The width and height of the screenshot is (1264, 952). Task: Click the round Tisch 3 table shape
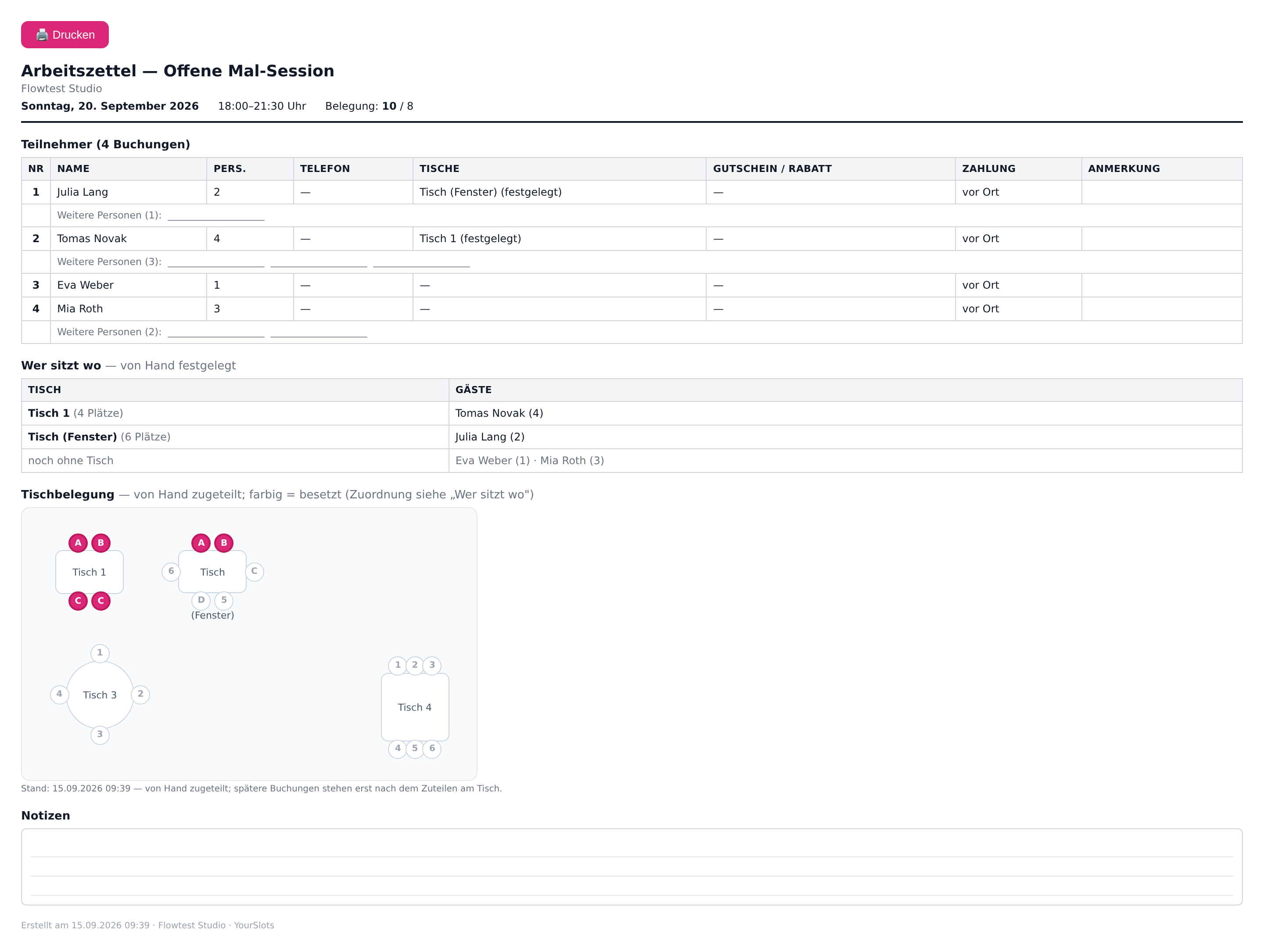click(x=100, y=694)
